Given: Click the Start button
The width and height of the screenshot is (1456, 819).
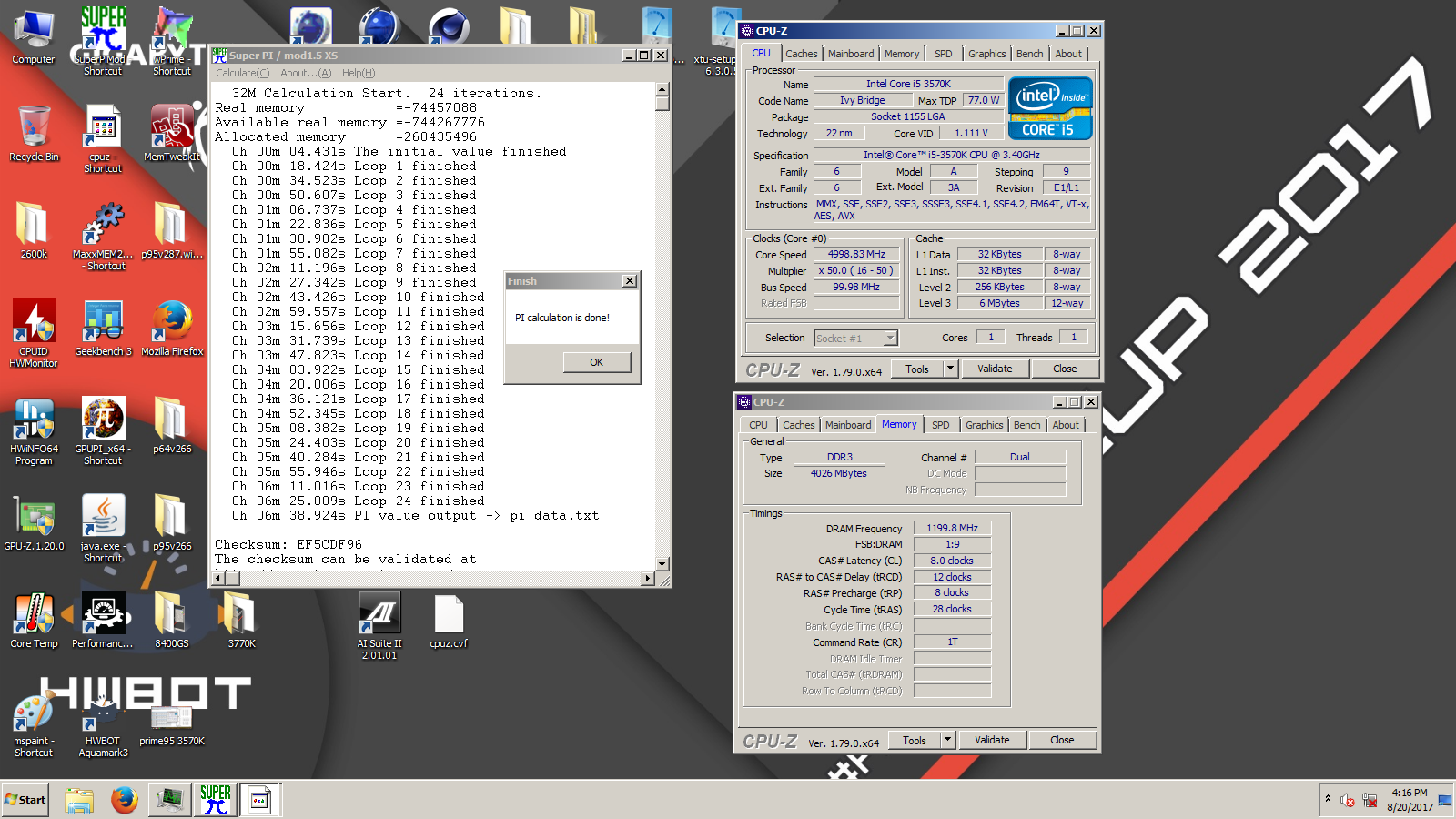Looking at the screenshot, I should (x=25, y=800).
